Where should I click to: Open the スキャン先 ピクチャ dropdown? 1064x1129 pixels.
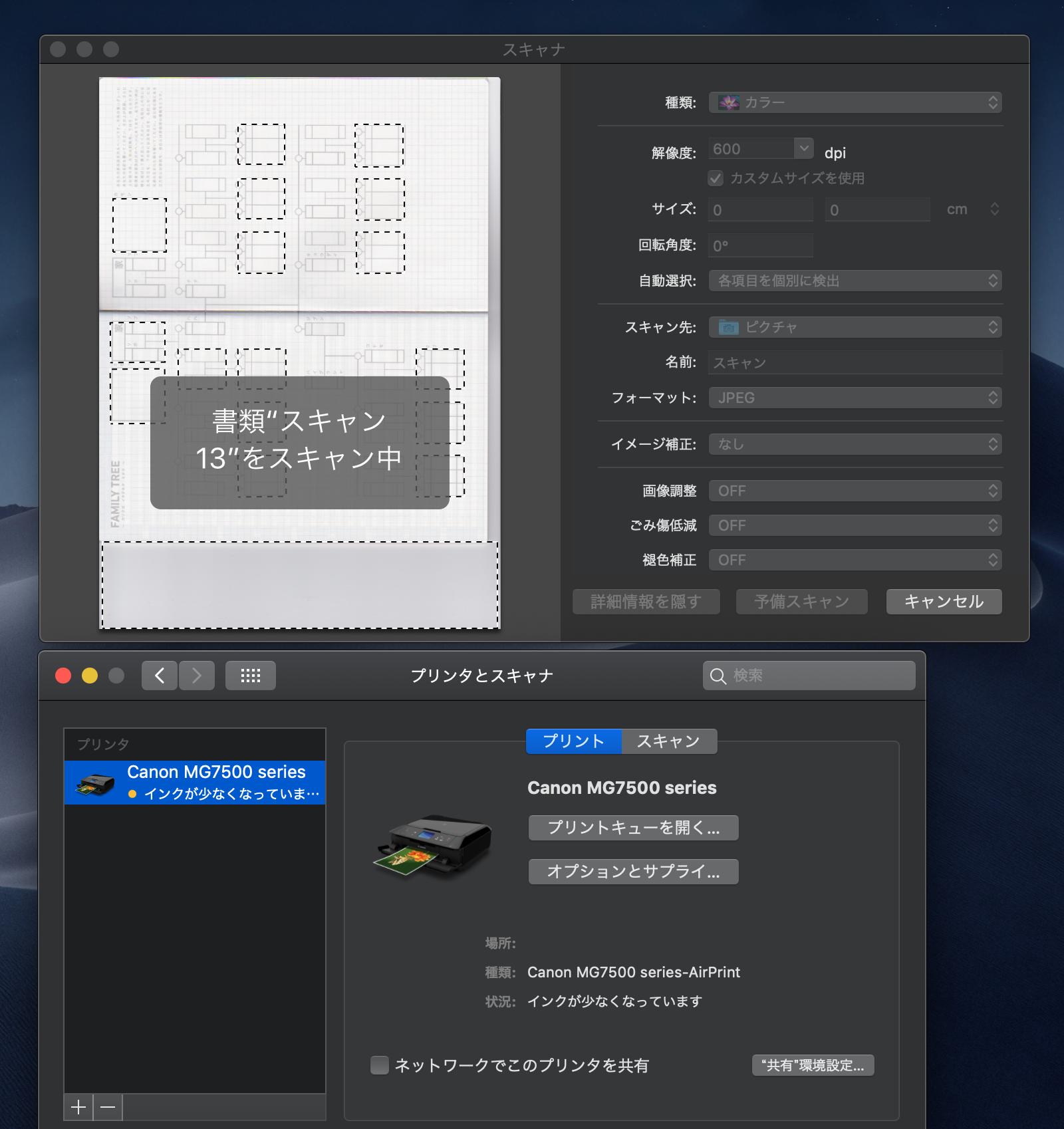point(855,327)
